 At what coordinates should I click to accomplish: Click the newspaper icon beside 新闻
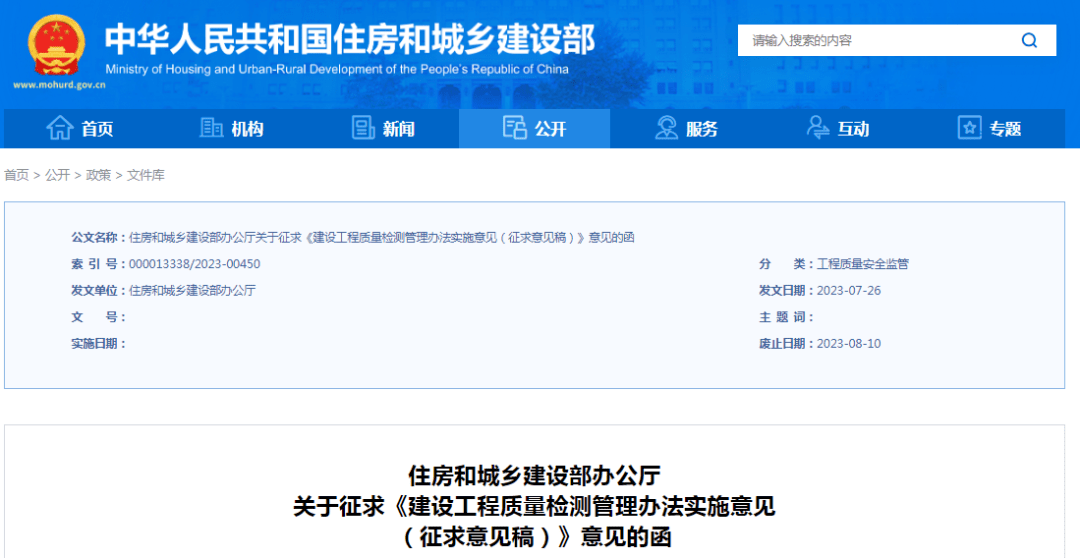click(363, 128)
